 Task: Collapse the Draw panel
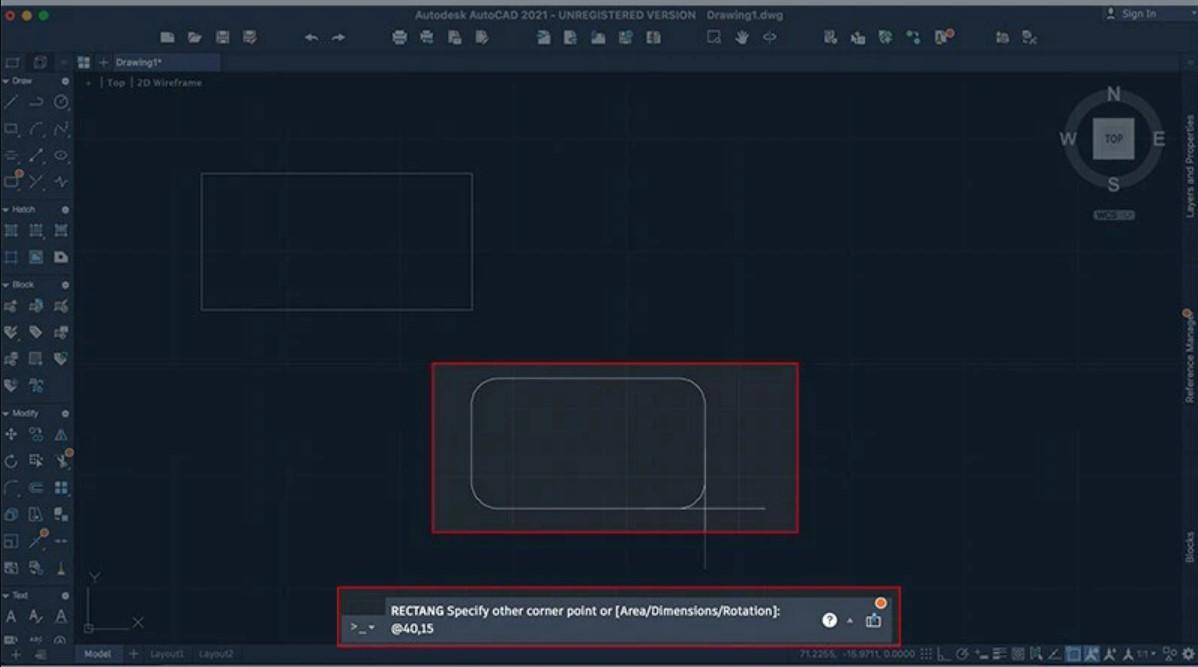click(6, 81)
